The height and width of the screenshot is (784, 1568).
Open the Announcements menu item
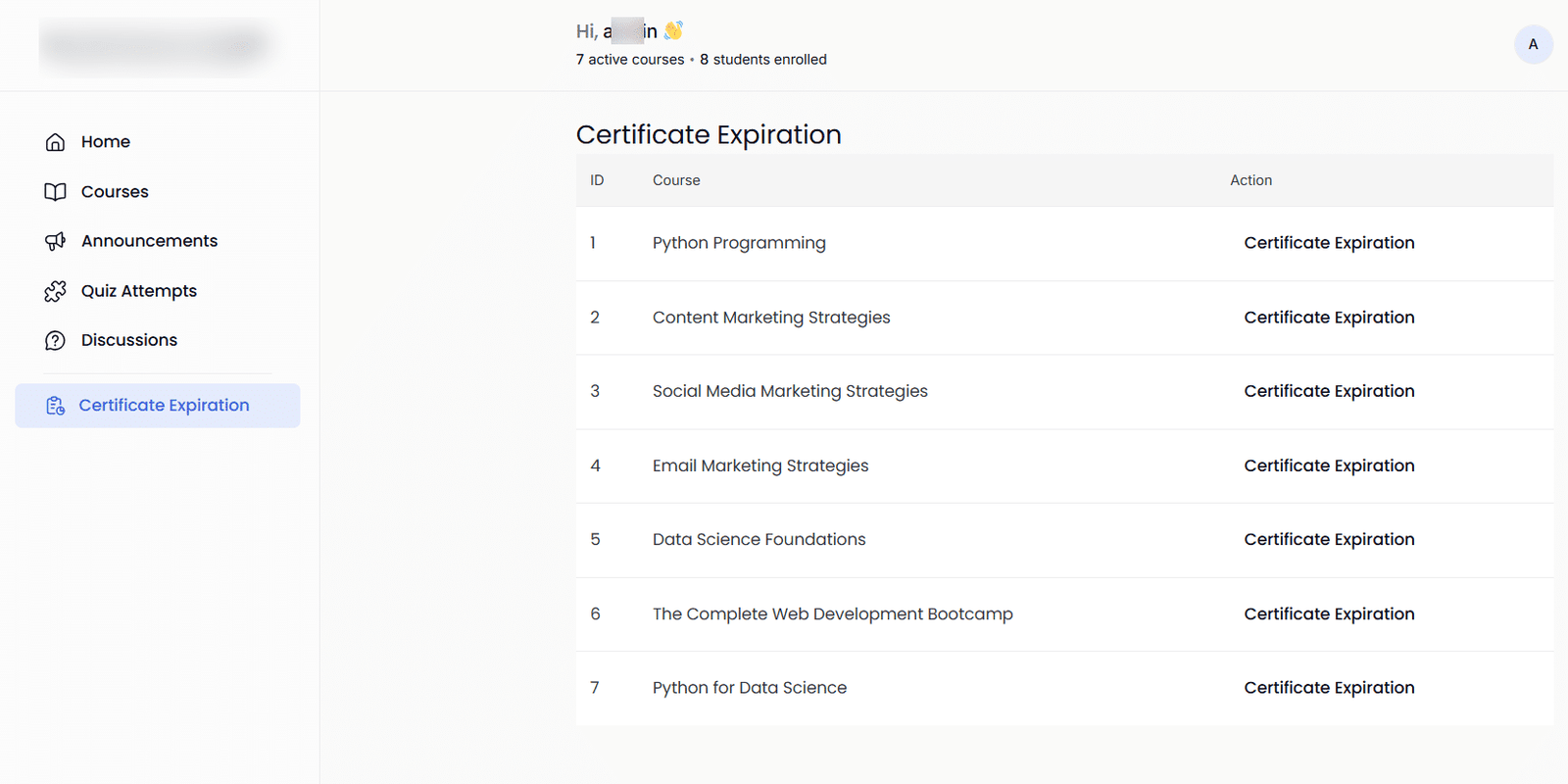coord(149,241)
